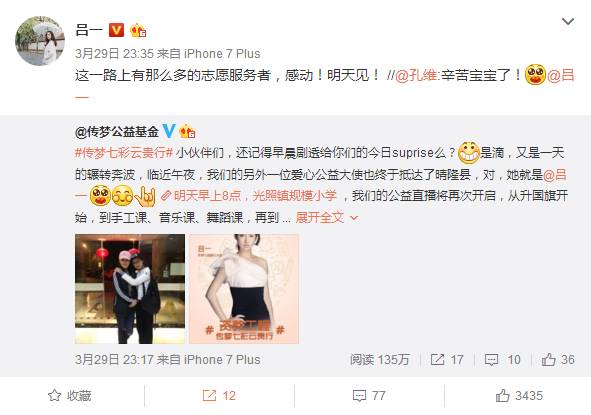Screen dimensions: 591x415
Task: Click the 3月29日 23:35 timestamp link
Action: point(114,54)
